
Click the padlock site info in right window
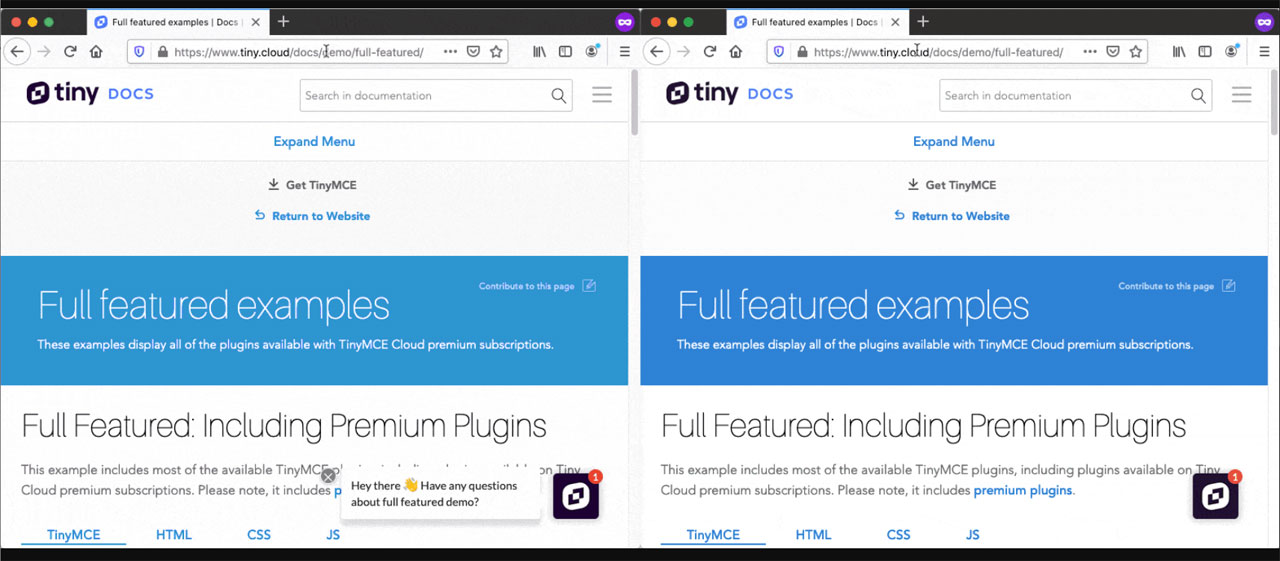point(801,52)
